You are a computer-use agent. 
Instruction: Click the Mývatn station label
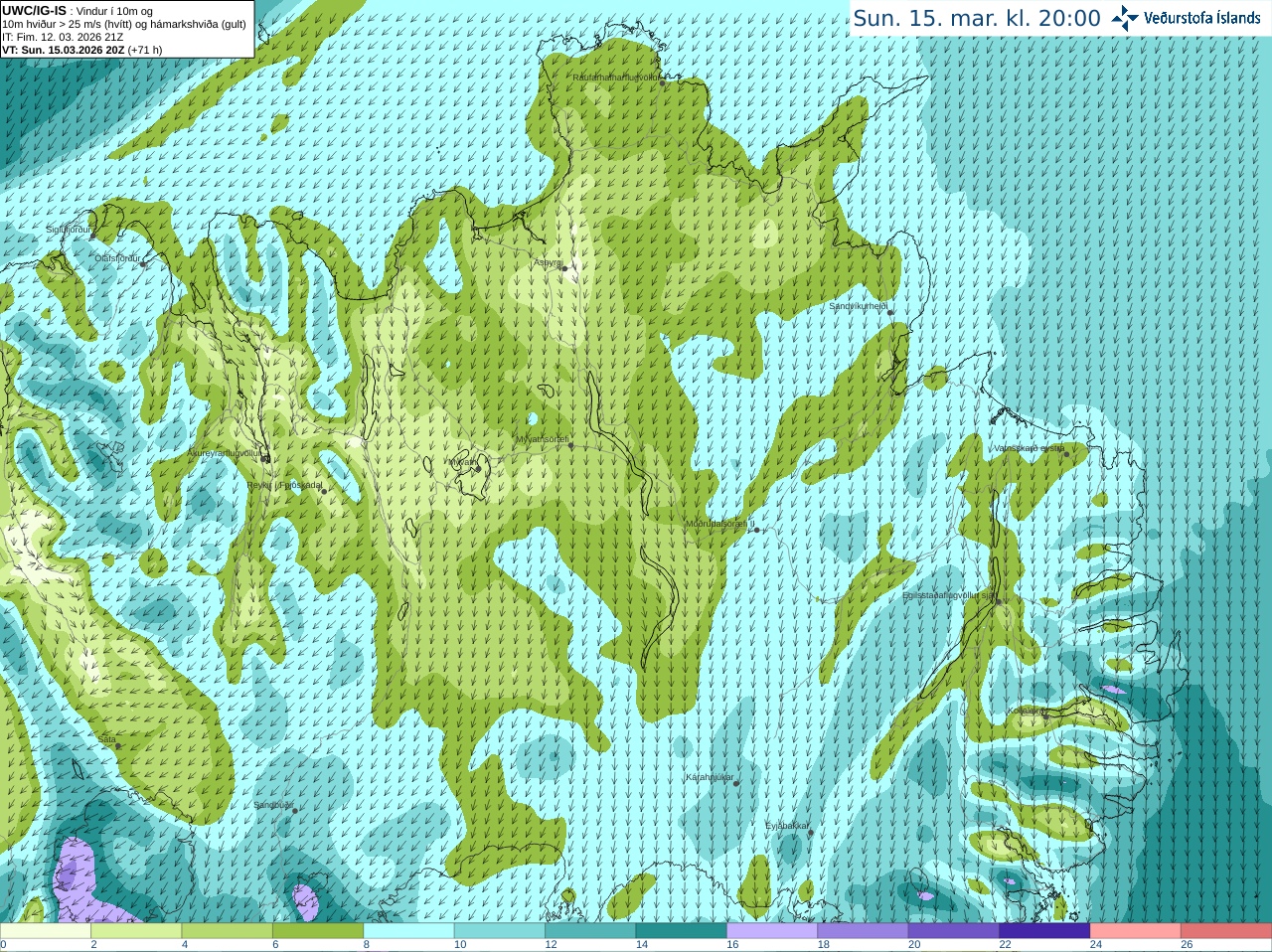(x=461, y=462)
